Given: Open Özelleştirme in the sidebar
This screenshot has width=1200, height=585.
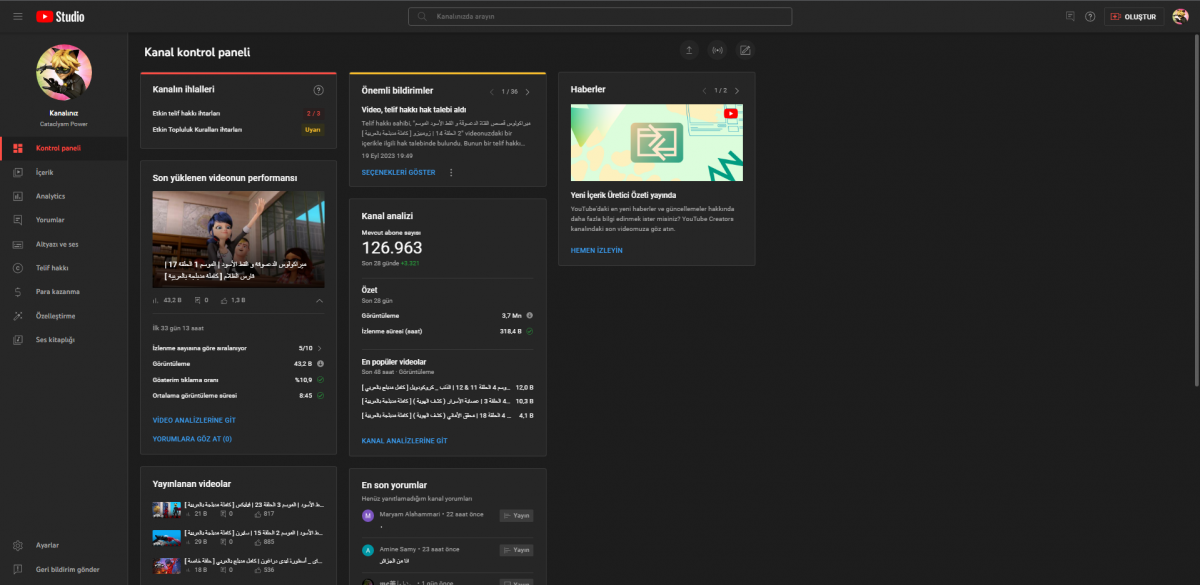Looking at the screenshot, I should click(x=64, y=316).
